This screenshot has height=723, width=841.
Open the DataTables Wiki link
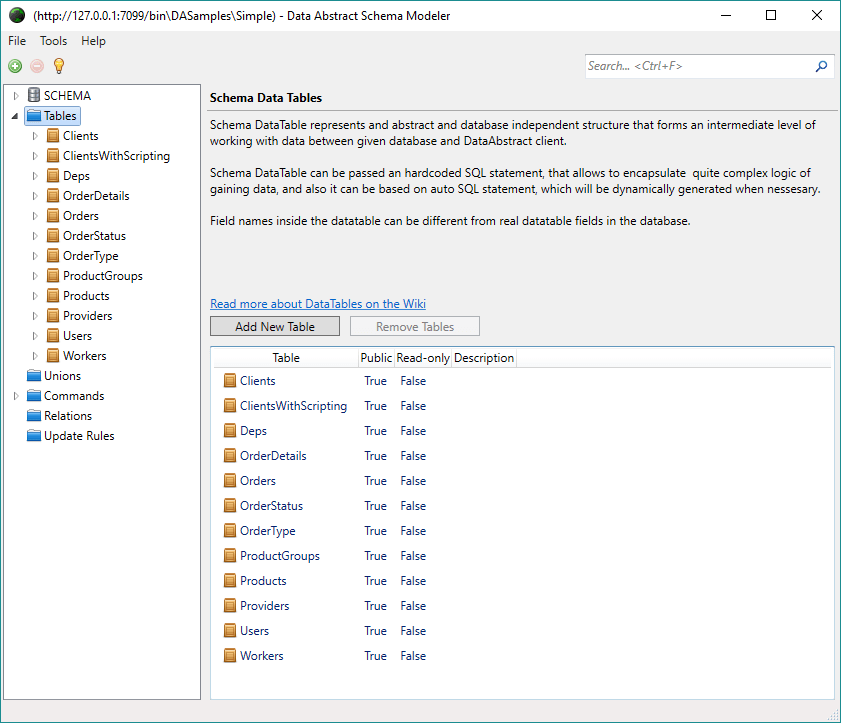pos(318,304)
